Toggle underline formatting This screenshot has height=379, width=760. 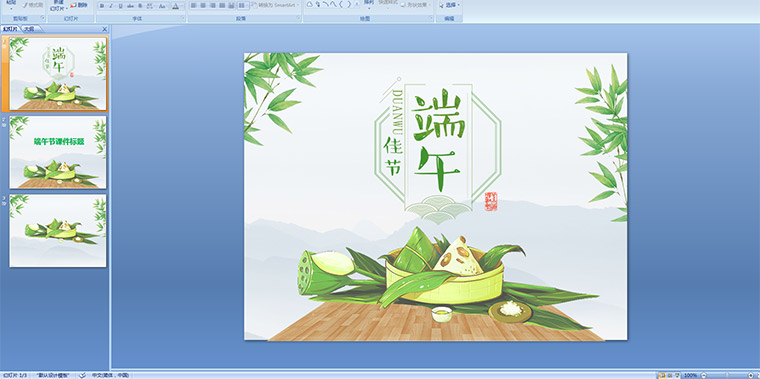[120, 6]
